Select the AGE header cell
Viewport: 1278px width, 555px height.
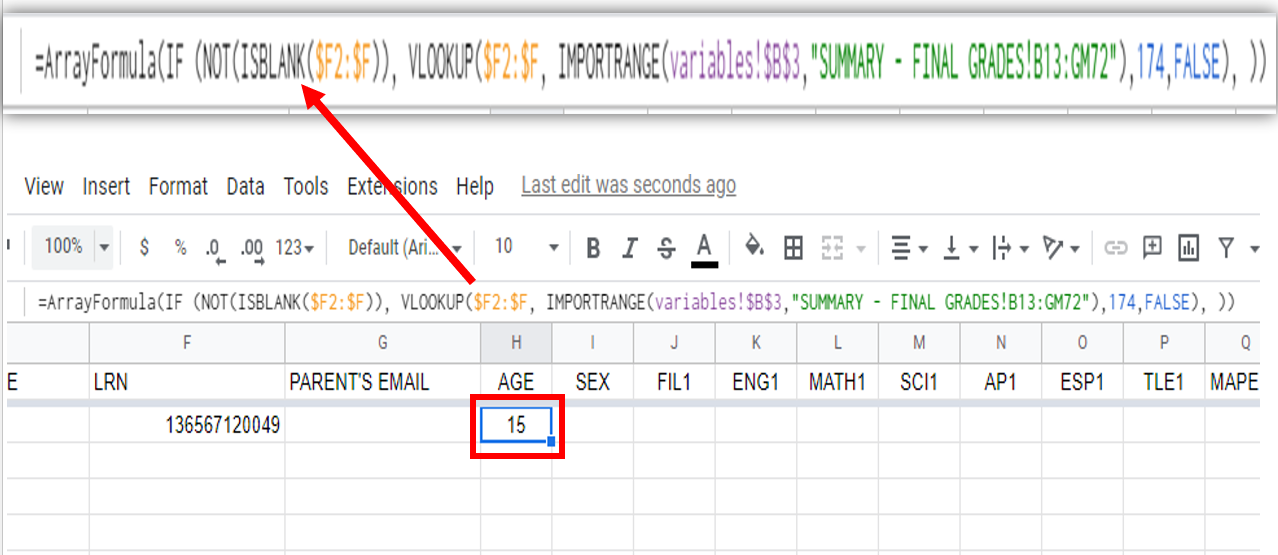(x=516, y=381)
